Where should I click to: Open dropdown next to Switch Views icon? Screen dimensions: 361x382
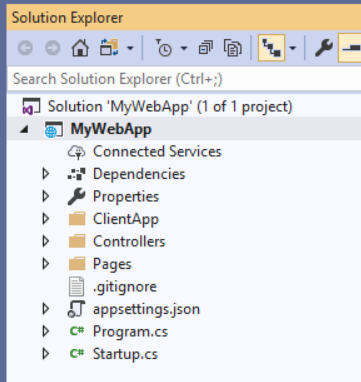point(130,48)
